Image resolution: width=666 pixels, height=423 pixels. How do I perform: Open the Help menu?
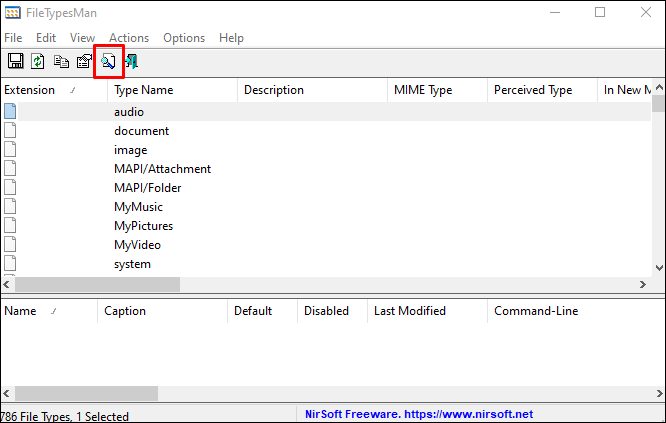pyautogui.click(x=231, y=38)
